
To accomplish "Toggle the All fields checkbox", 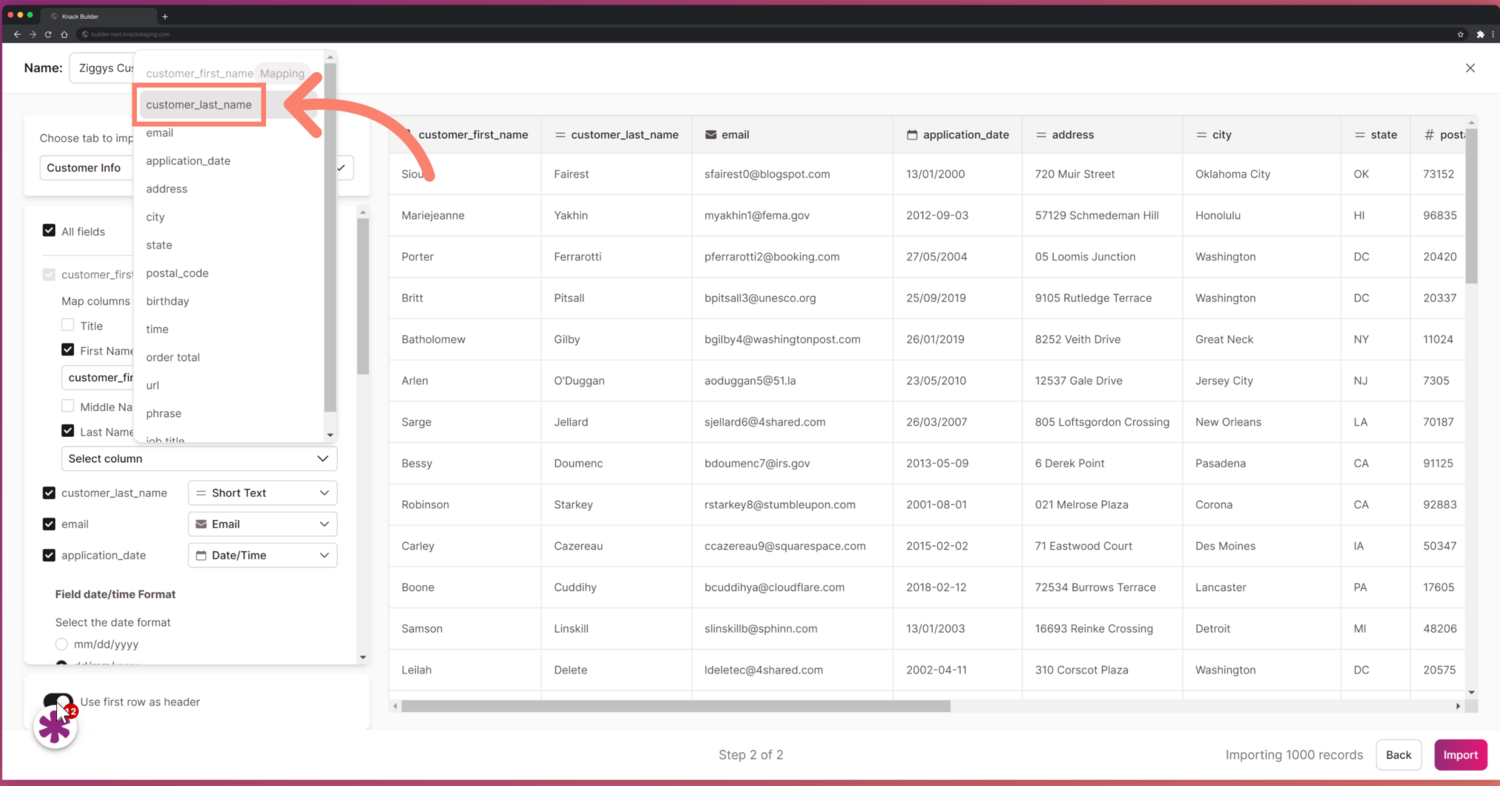I will coord(49,231).
